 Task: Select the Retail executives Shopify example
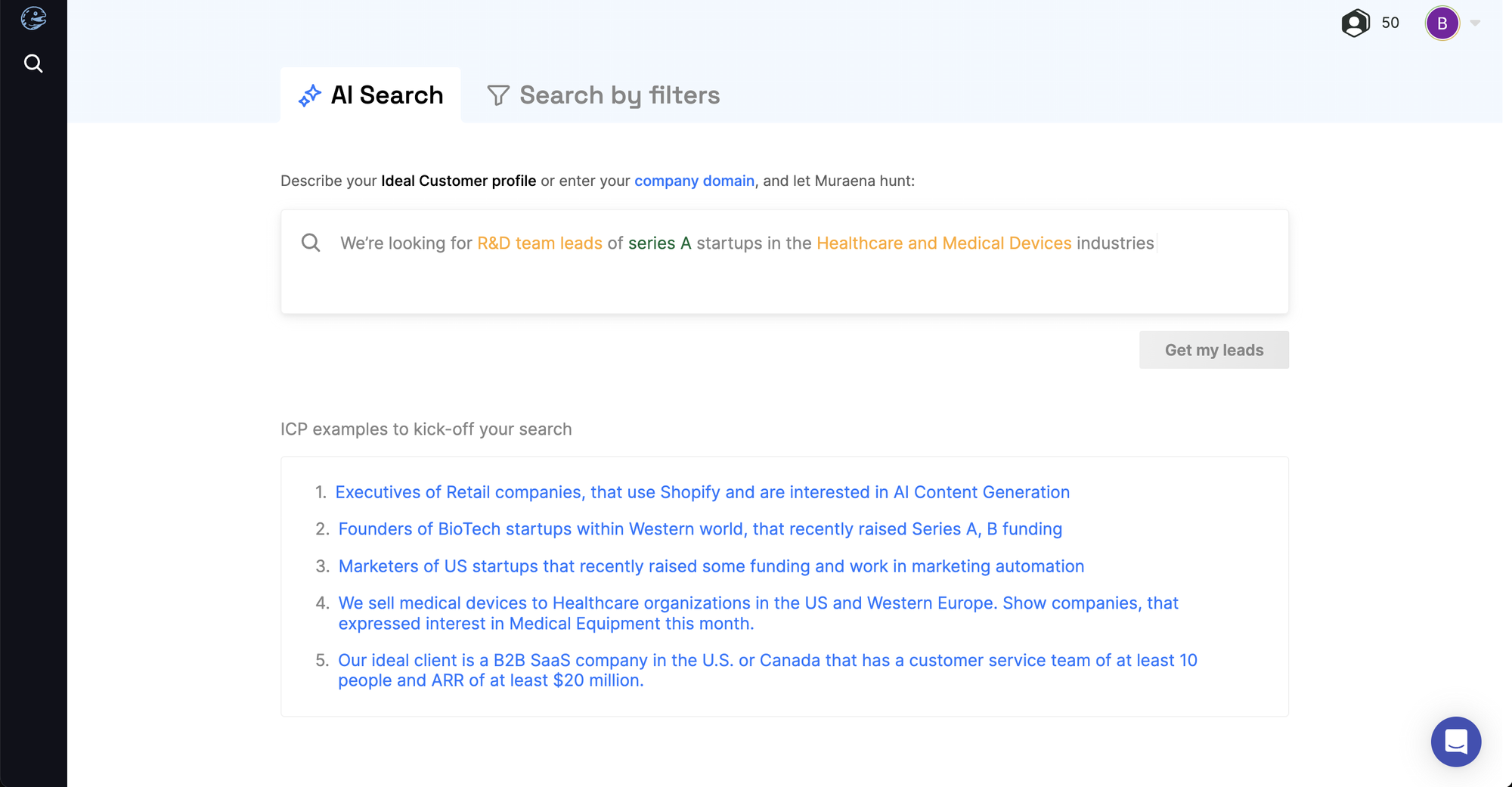(702, 492)
